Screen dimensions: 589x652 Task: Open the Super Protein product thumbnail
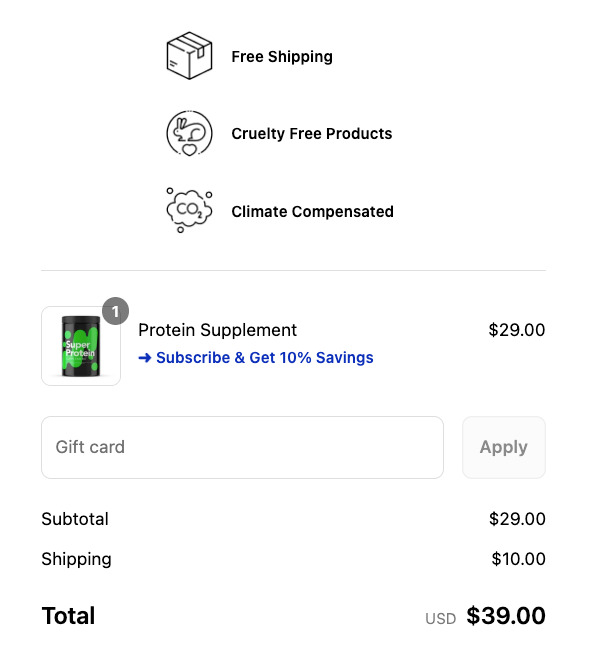click(x=81, y=346)
